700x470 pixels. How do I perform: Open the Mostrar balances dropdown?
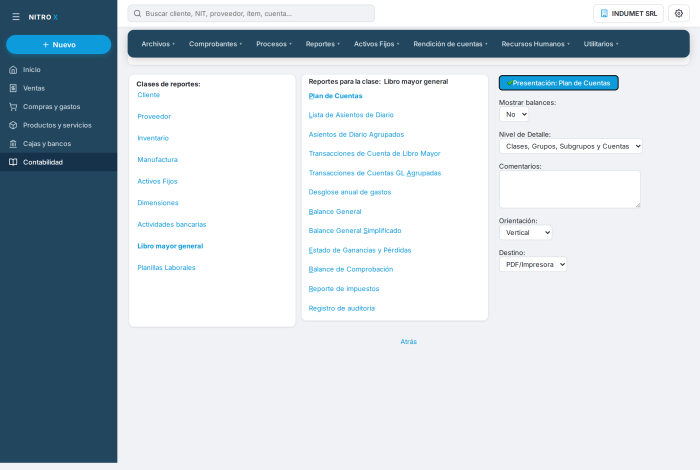(514, 114)
